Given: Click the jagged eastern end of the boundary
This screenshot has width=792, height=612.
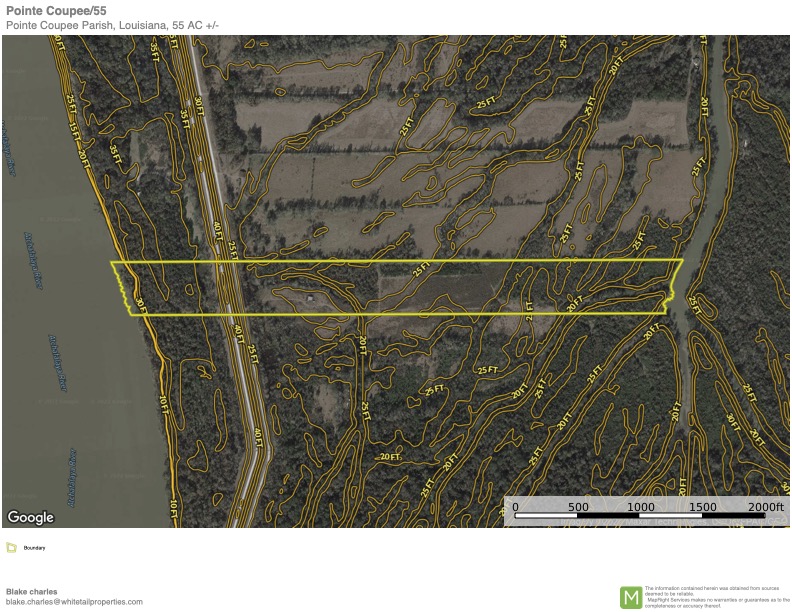Looking at the screenshot, I should (667, 300).
